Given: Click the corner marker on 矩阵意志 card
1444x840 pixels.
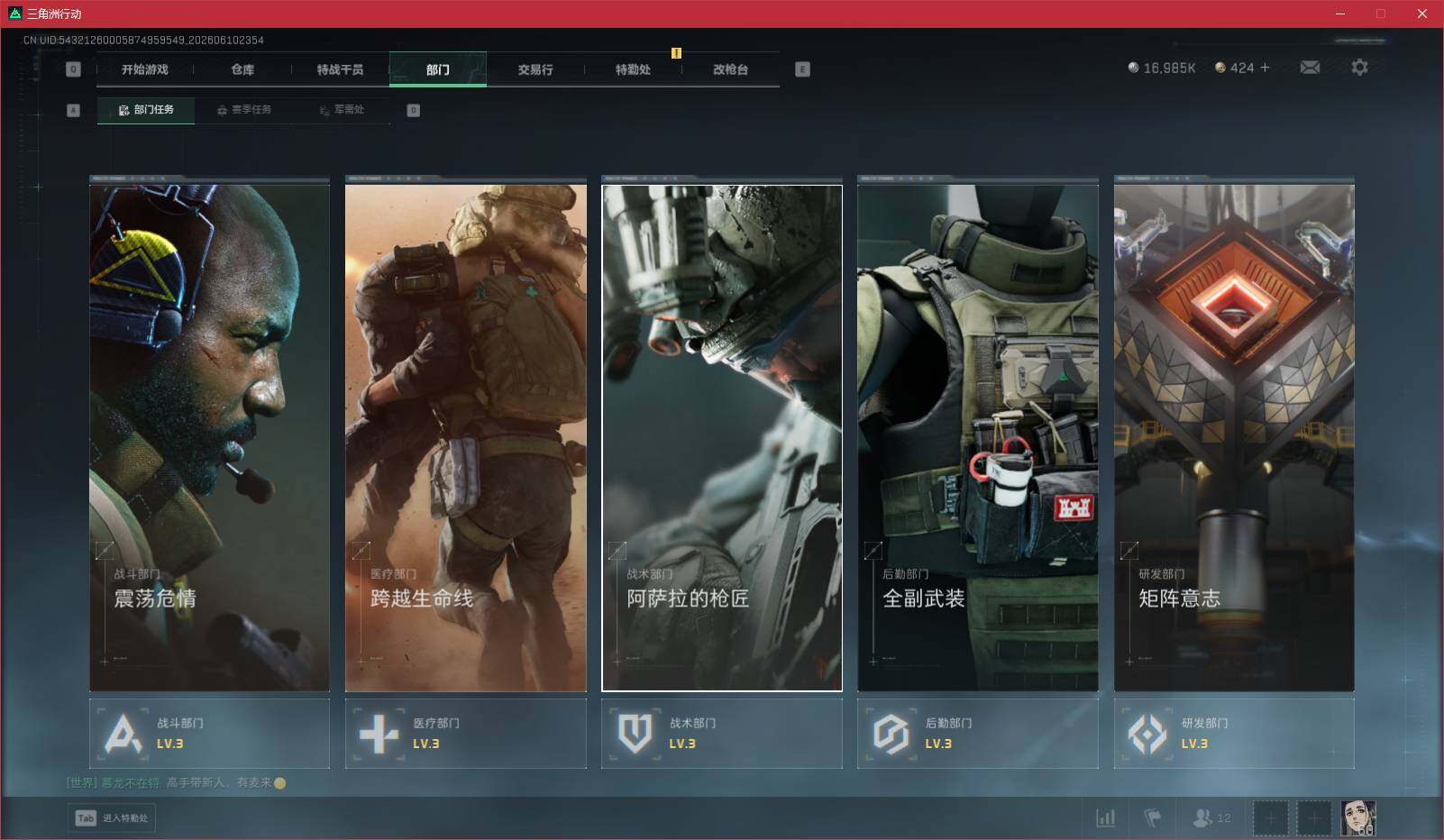Looking at the screenshot, I should [1129, 550].
